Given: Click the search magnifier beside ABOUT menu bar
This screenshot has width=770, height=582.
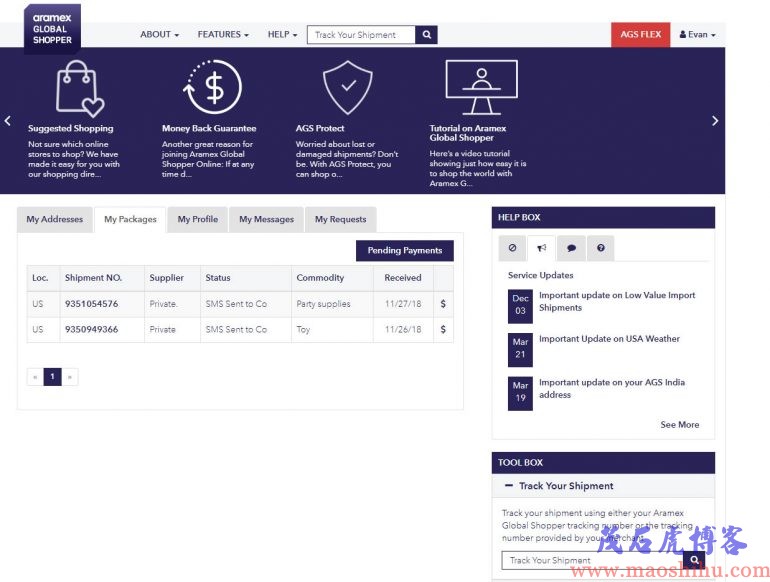Looking at the screenshot, I should coord(426,35).
